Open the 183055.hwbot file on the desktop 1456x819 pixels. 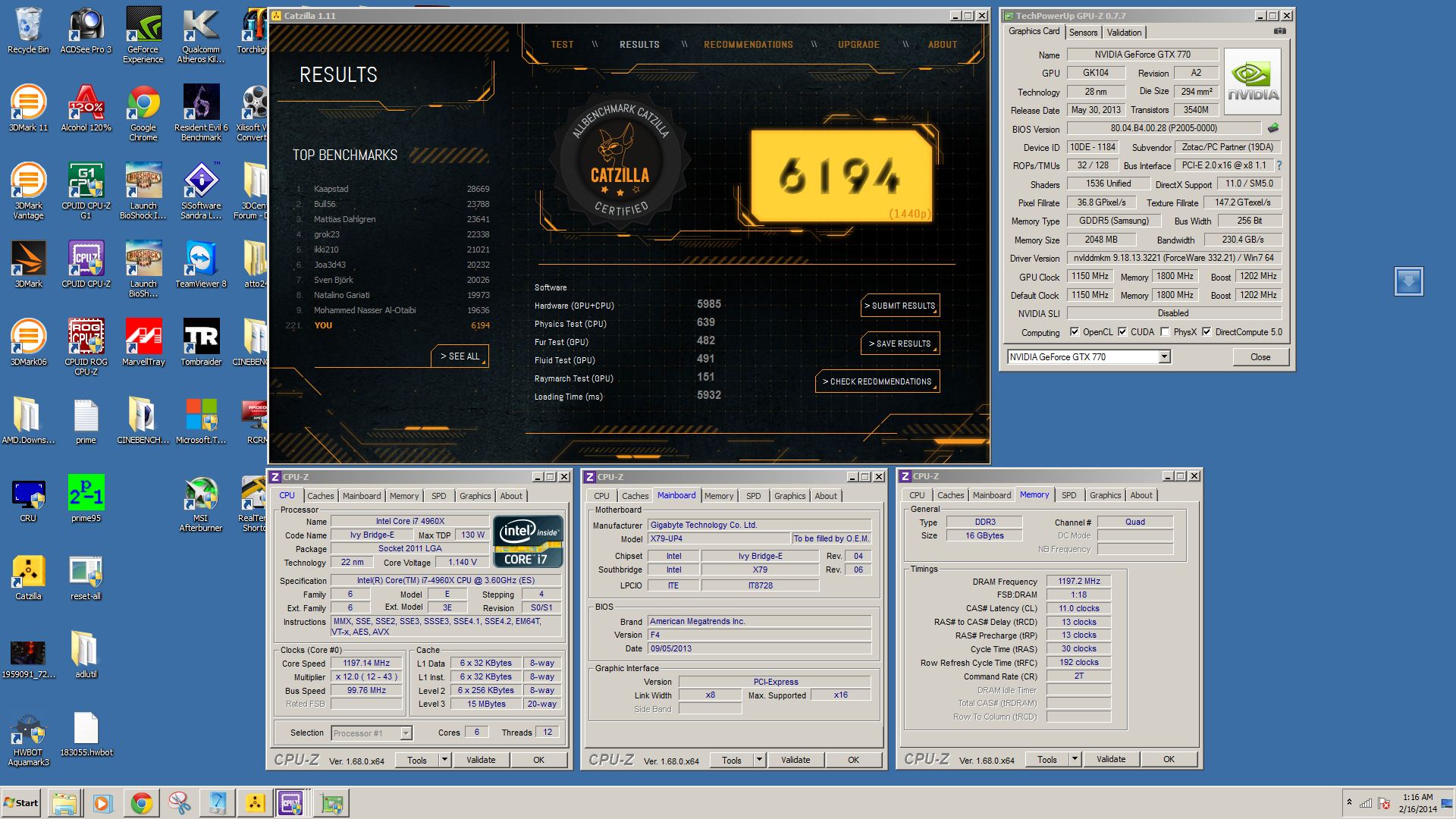[x=86, y=733]
